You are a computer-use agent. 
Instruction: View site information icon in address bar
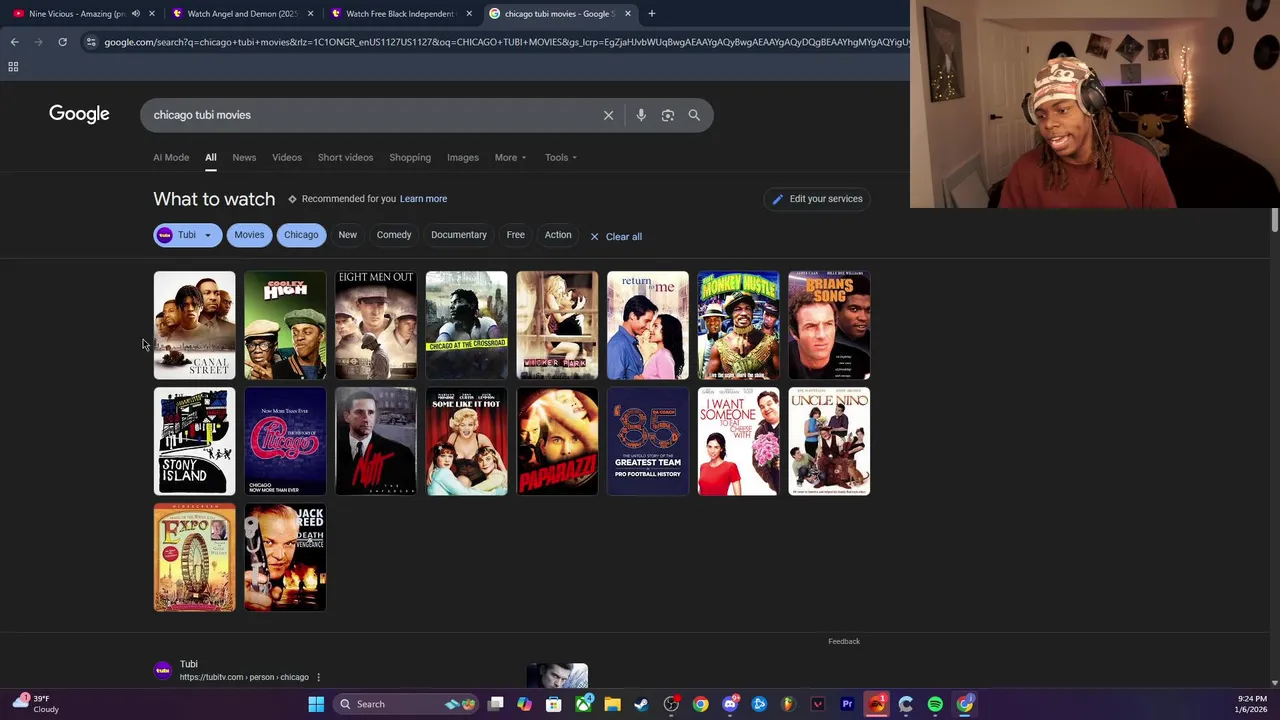pyautogui.click(x=91, y=42)
